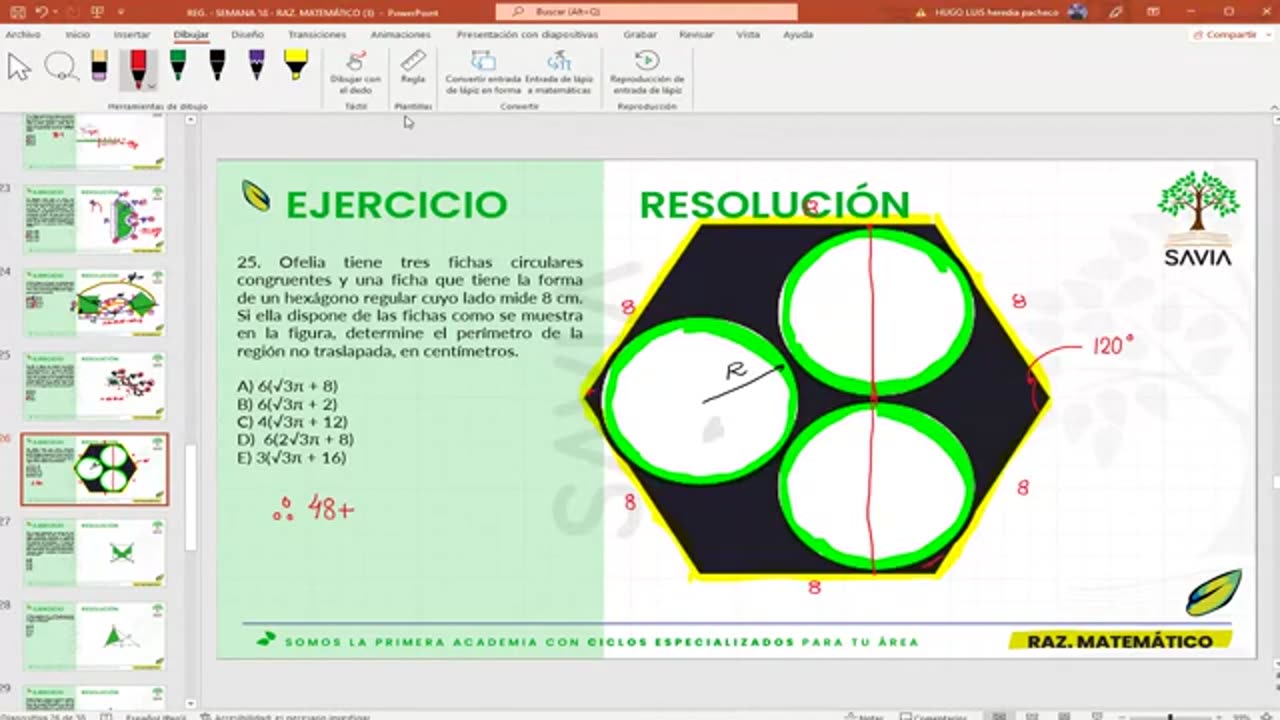The width and height of the screenshot is (1280, 720).
Task: Click the Compartir button
Action: tap(1225, 34)
